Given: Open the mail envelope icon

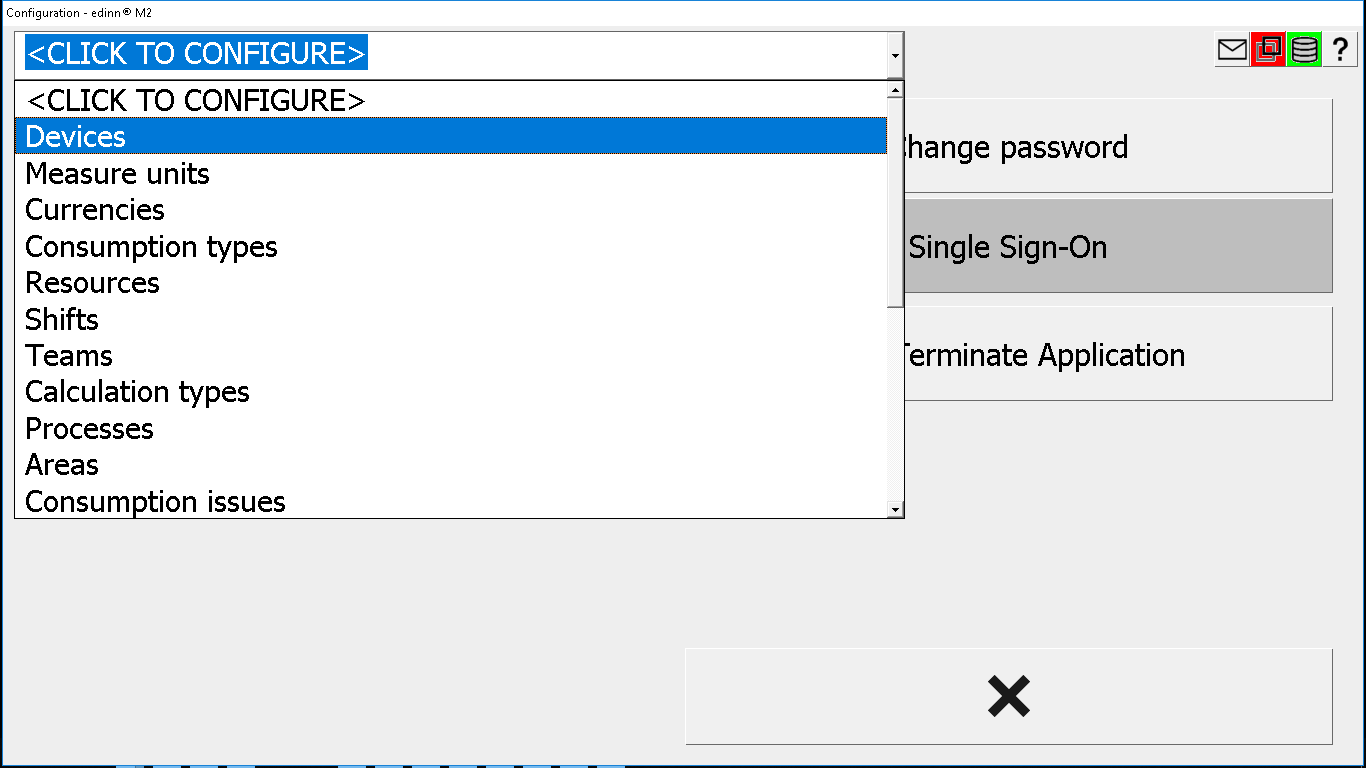Looking at the screenshot, I should (1232, 49).
